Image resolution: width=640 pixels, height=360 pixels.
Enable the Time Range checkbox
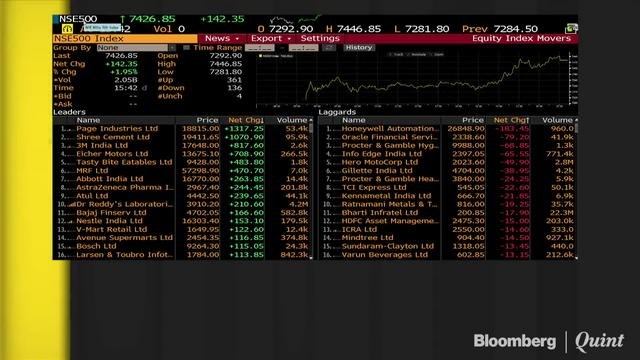point(187,48)
